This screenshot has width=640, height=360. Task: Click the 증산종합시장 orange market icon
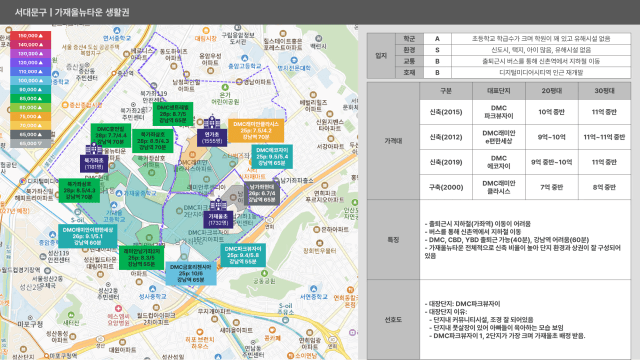(x=65, y=105)
